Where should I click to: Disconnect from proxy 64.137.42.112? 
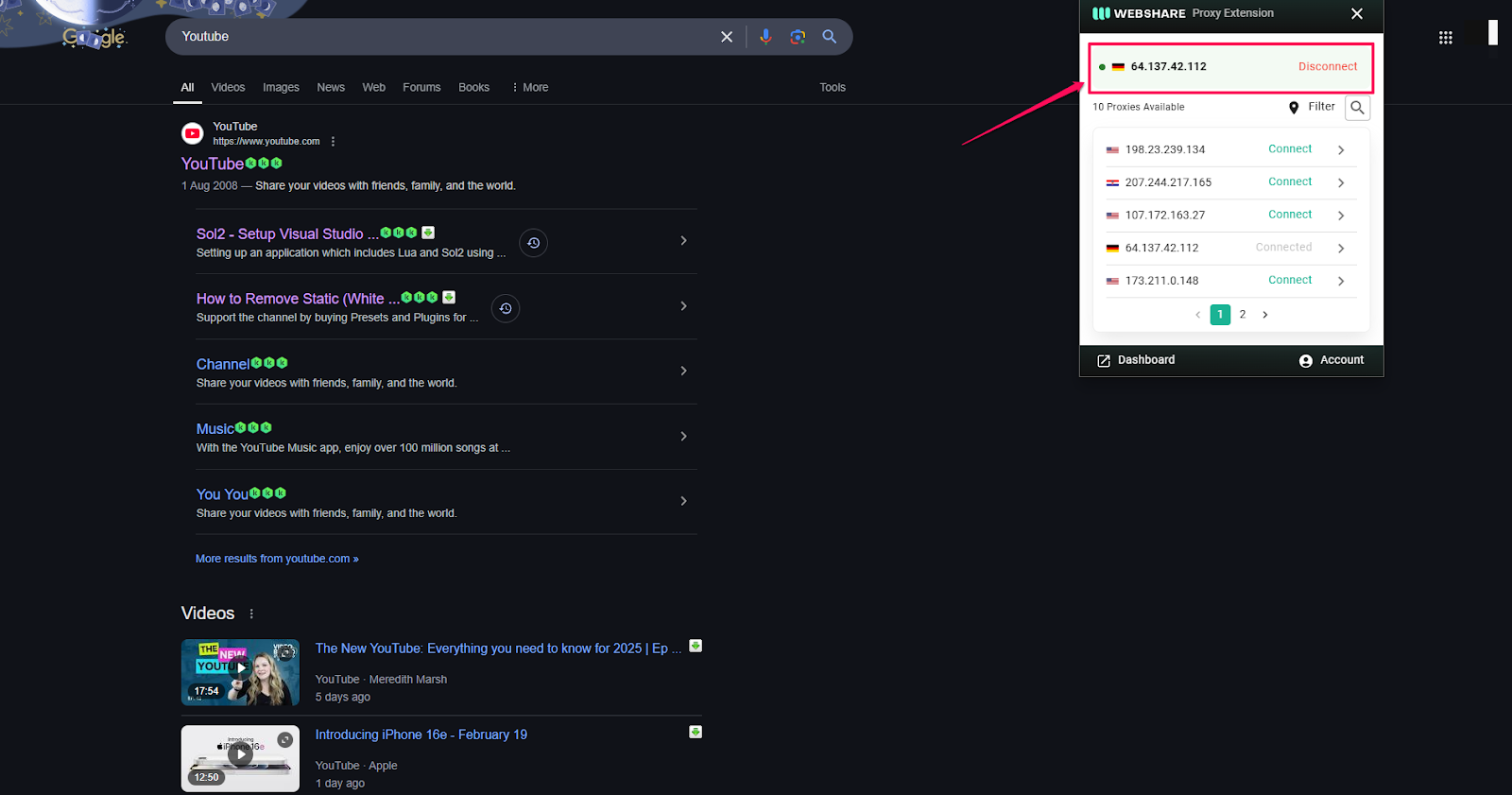(x=1328, y=66)
